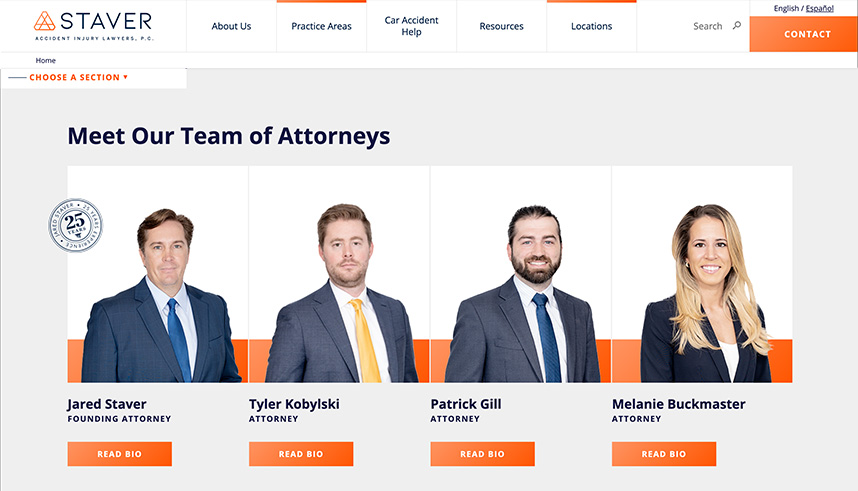Open the Locations menu

[x=592, y=26]
